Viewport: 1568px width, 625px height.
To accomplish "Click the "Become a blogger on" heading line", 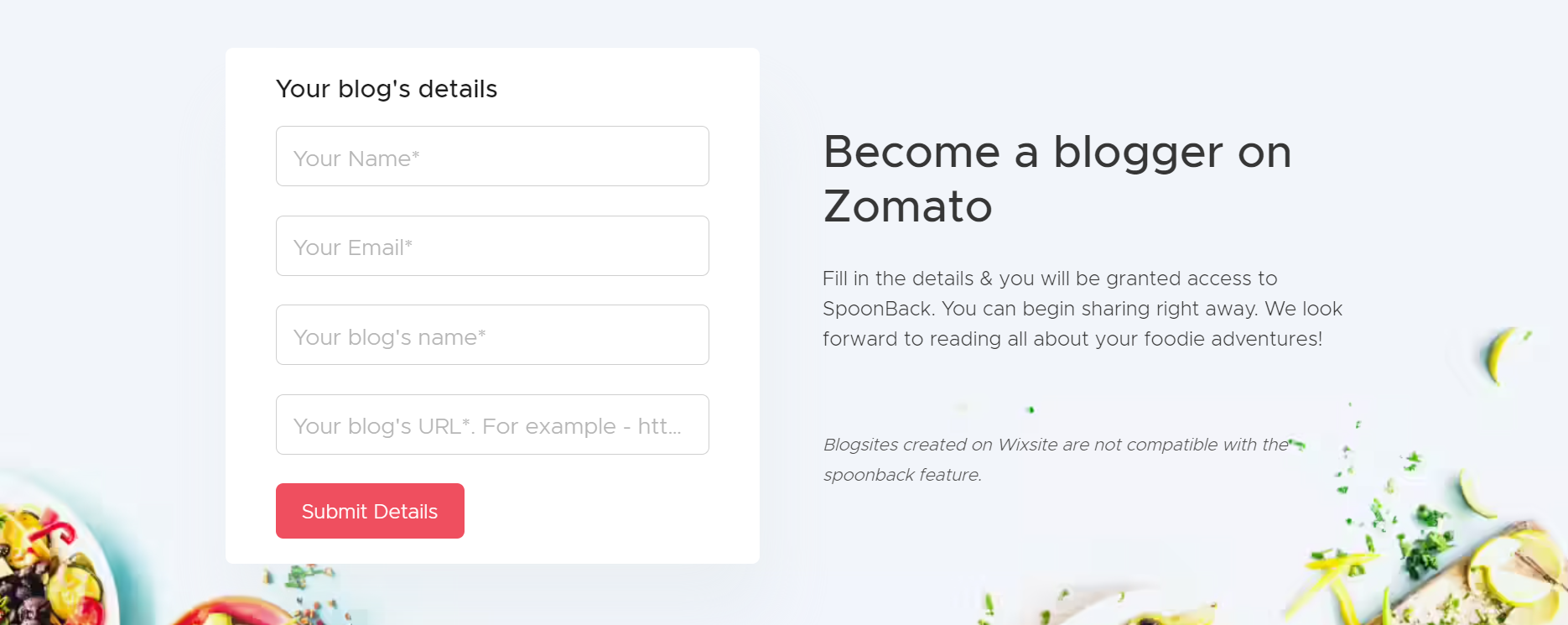I will coord(1057,153).
